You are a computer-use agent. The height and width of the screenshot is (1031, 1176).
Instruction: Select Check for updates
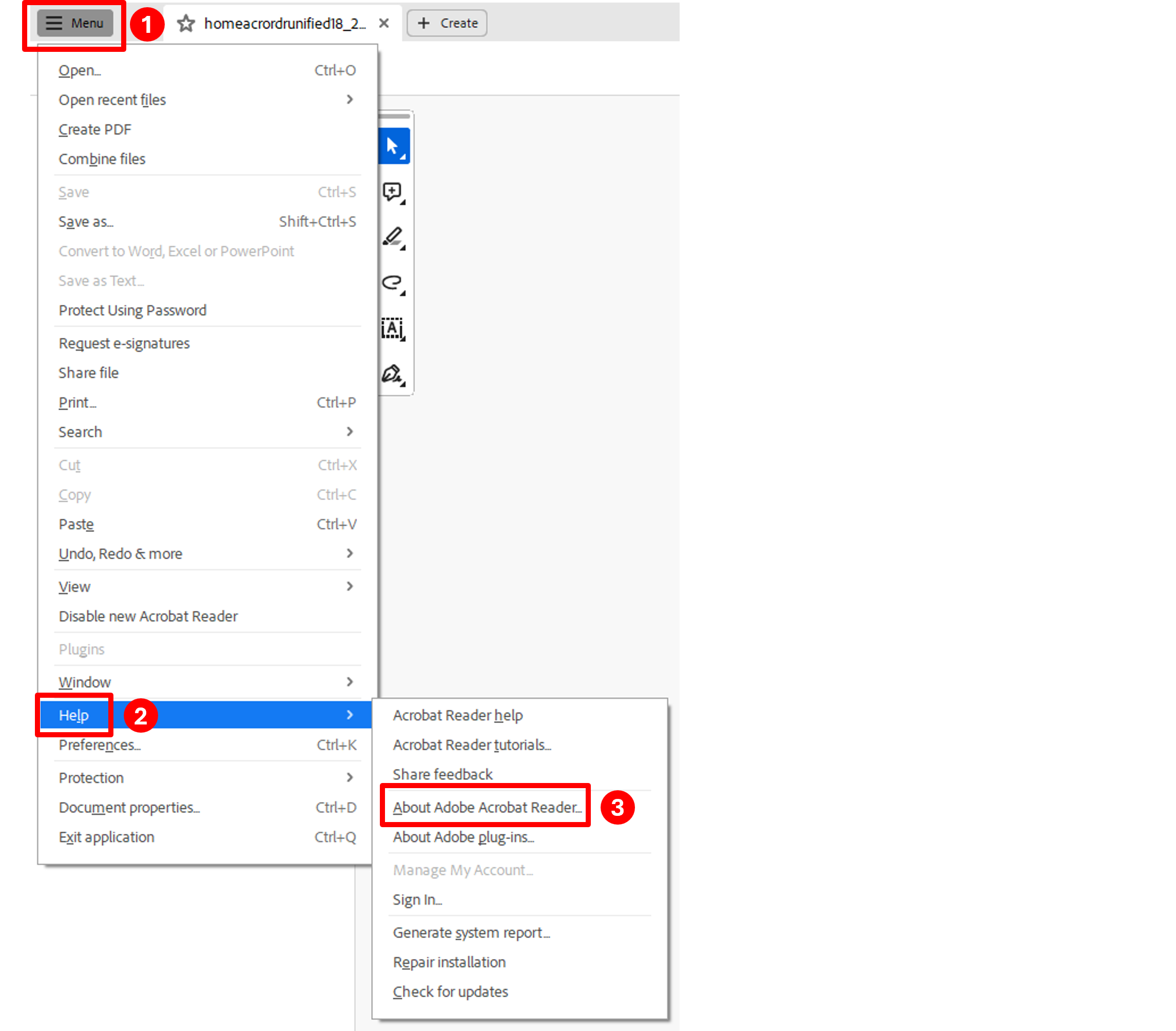tap(450, 991)
